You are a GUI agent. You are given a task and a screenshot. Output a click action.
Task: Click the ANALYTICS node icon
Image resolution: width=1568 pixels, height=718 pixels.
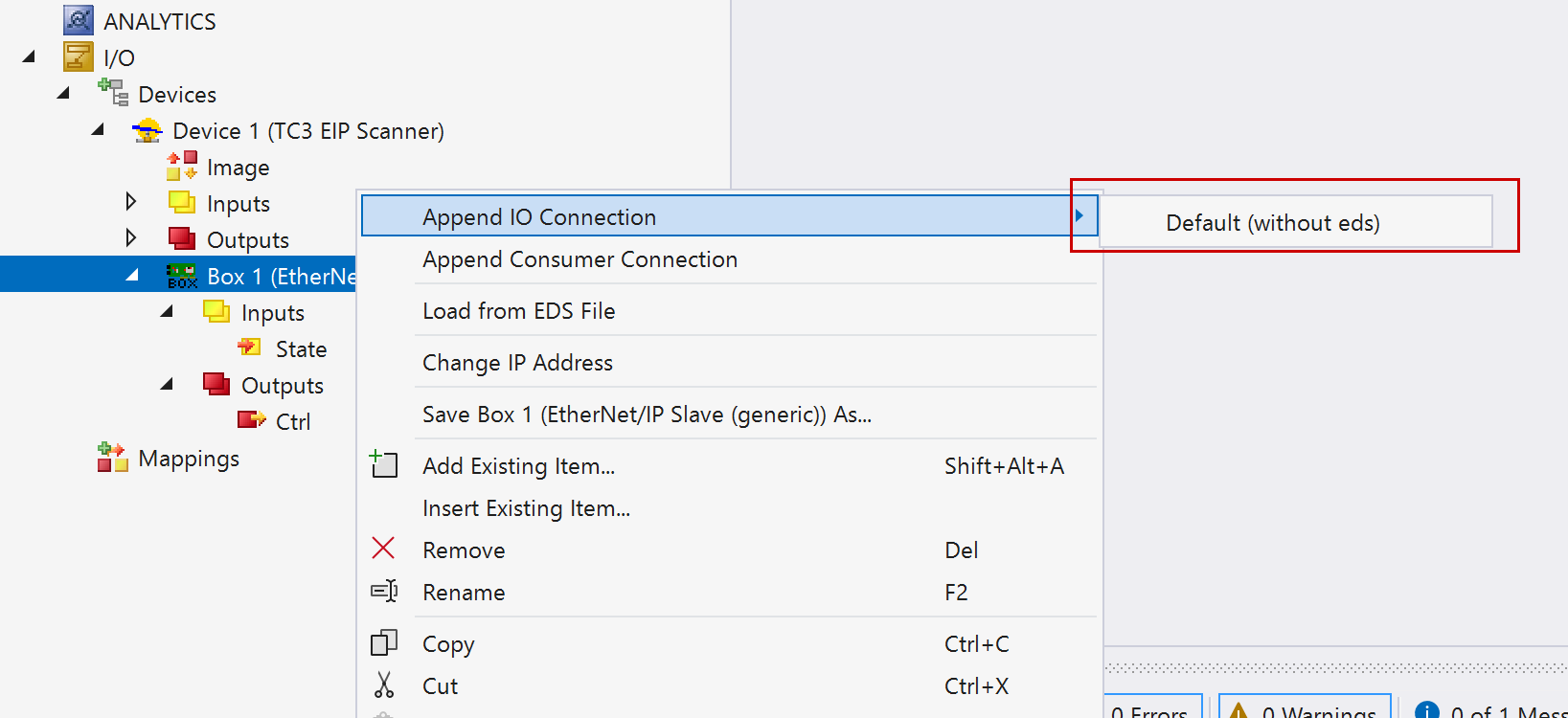coord(79,20)
